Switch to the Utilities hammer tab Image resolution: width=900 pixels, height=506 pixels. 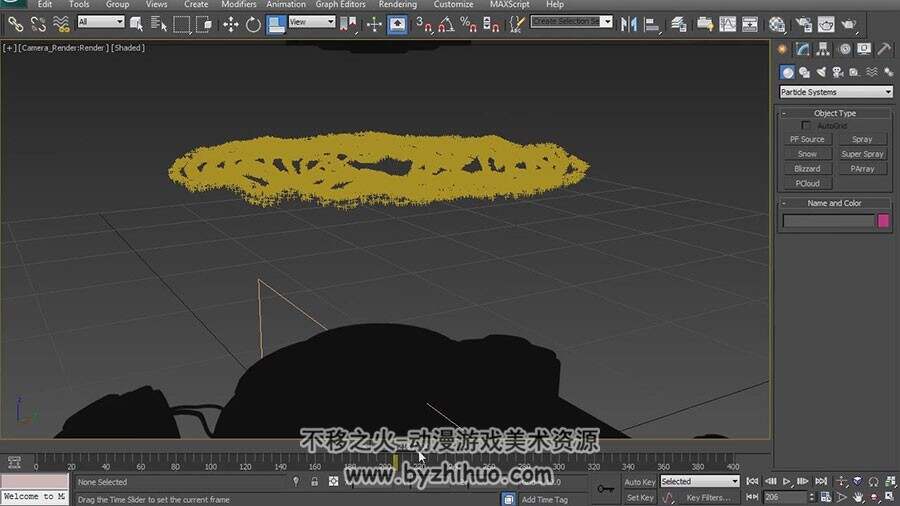tap(884, 49)
